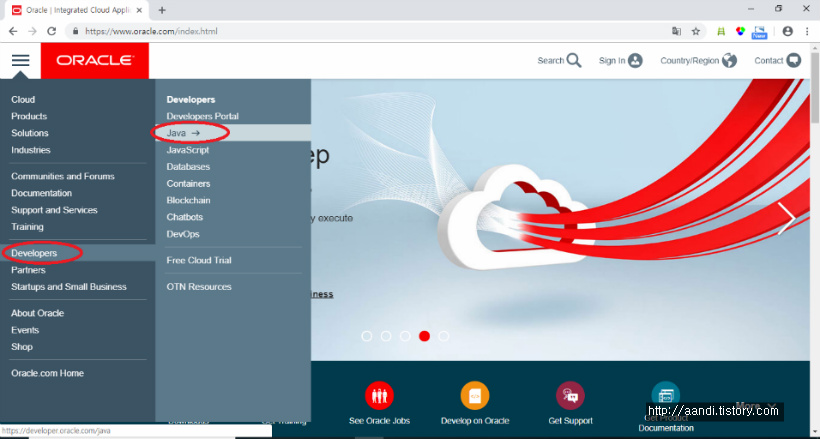This screenshot has height=439, width=820.
Task: Open DevOps link
Action: 183,234
